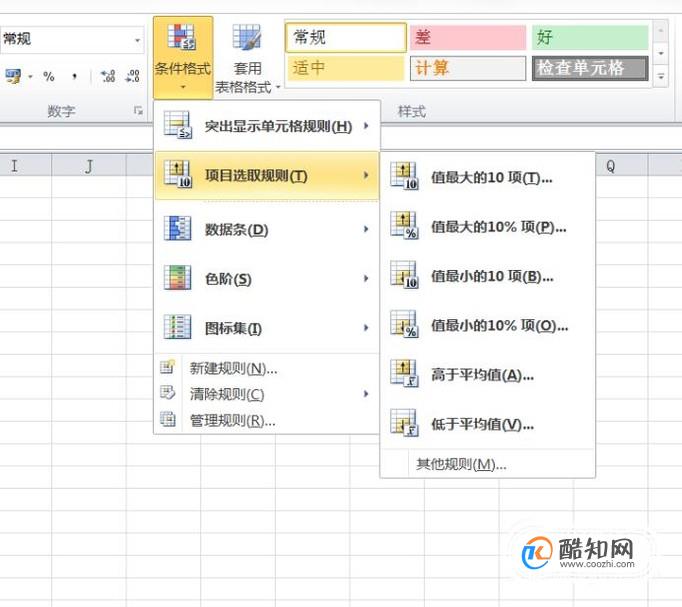682x607 pixels.
Task: Open the 常规 number format dropdown
Action: [137, 40]
